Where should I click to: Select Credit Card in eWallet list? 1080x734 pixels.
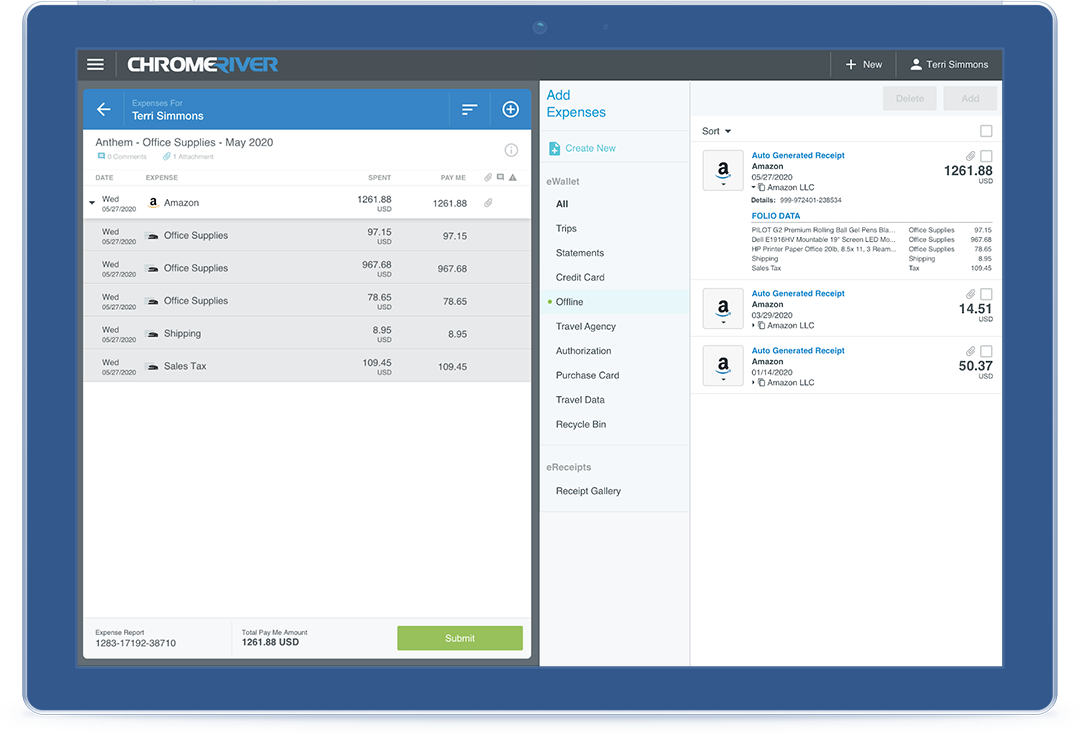point(580,277)
